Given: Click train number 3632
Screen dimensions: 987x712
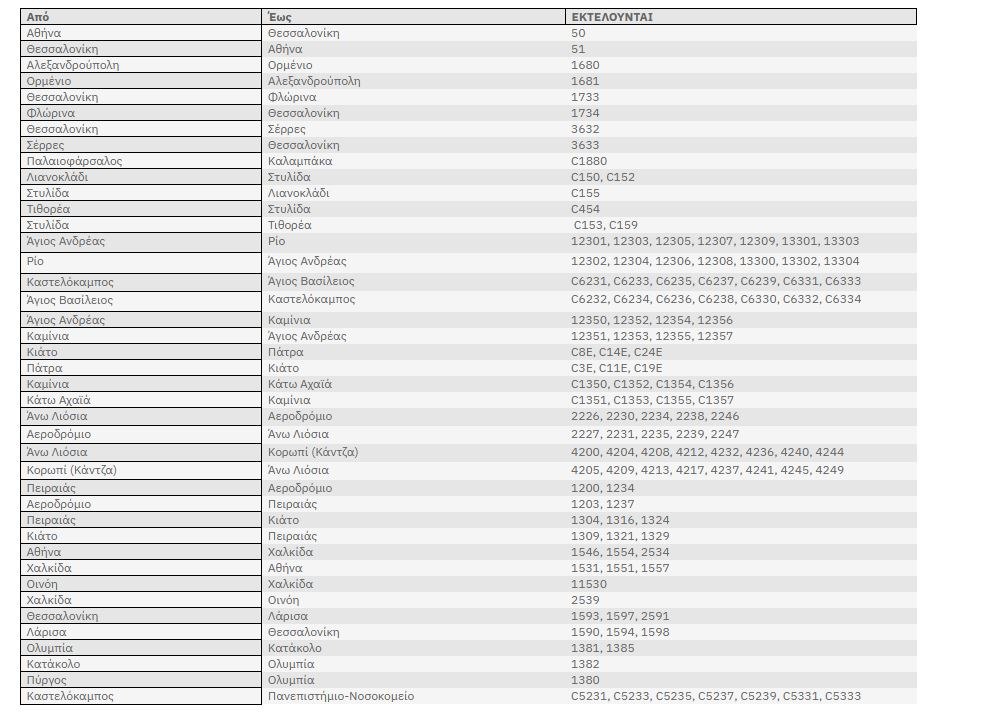Looking at the screenshot, I should pos(585,129).
